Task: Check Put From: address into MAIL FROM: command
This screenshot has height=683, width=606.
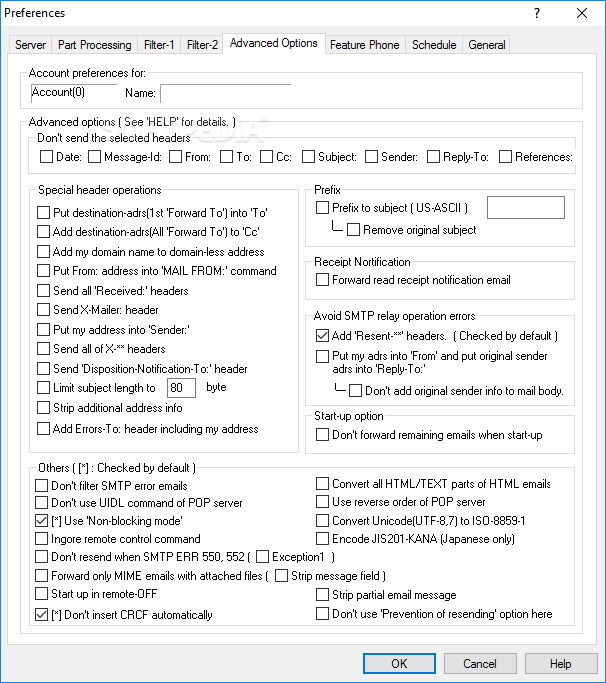Action: coord(43,271)
